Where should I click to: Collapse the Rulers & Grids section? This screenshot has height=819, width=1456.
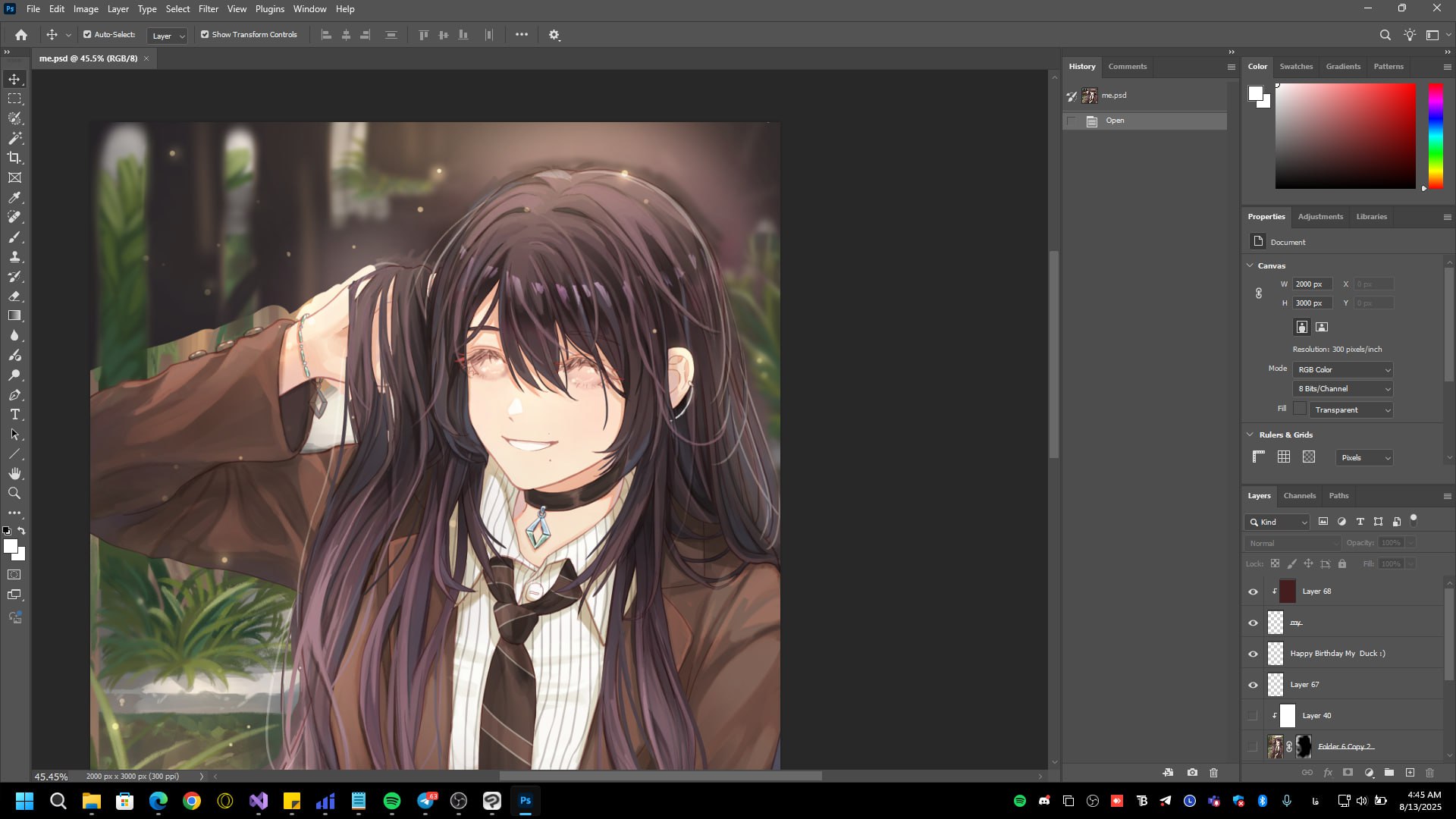point(1250,435)
